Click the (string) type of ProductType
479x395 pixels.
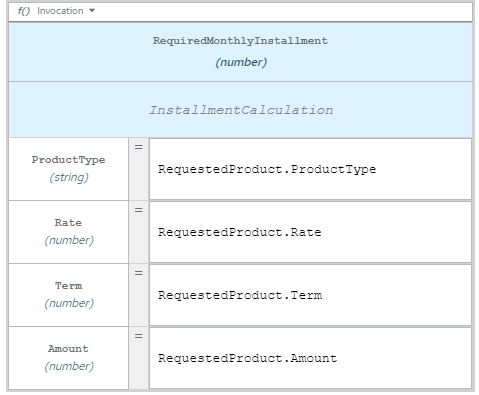[69, 177]
